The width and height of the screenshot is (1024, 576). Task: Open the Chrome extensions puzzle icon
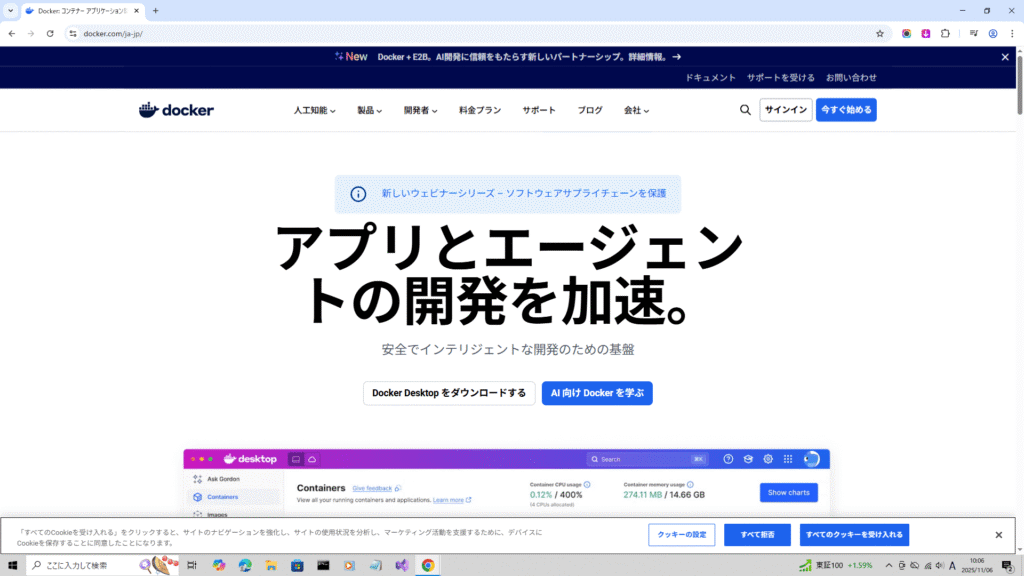pos(945,33)
